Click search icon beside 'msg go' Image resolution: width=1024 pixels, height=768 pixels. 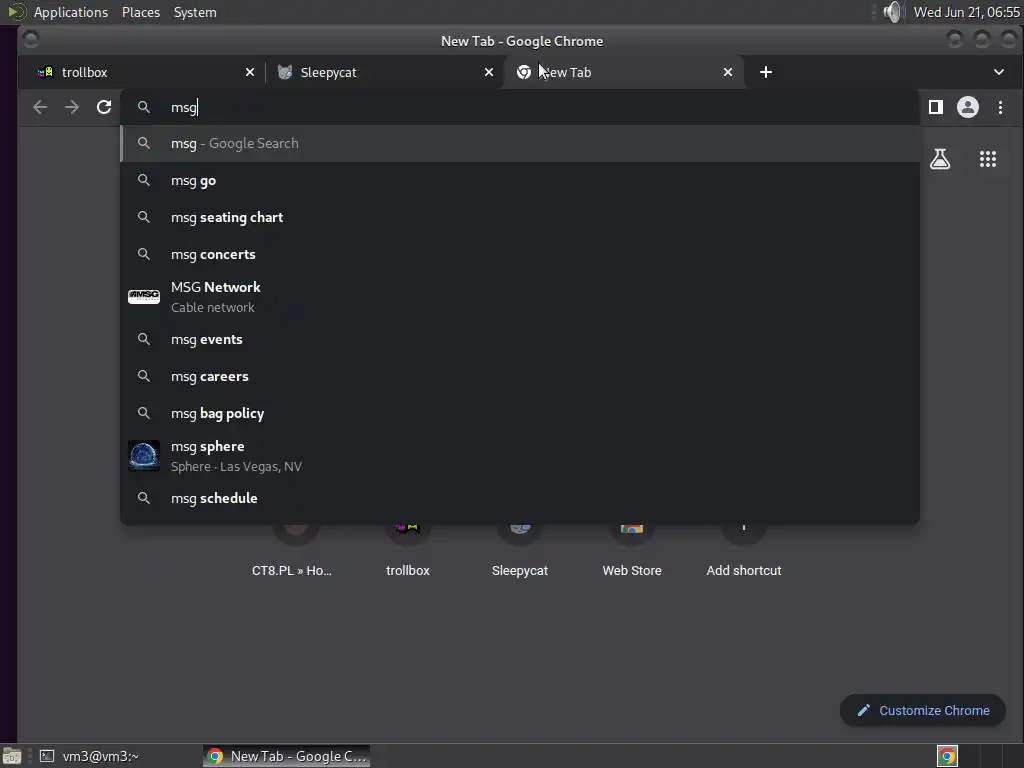pyautogui.click(x=144, y=180)
